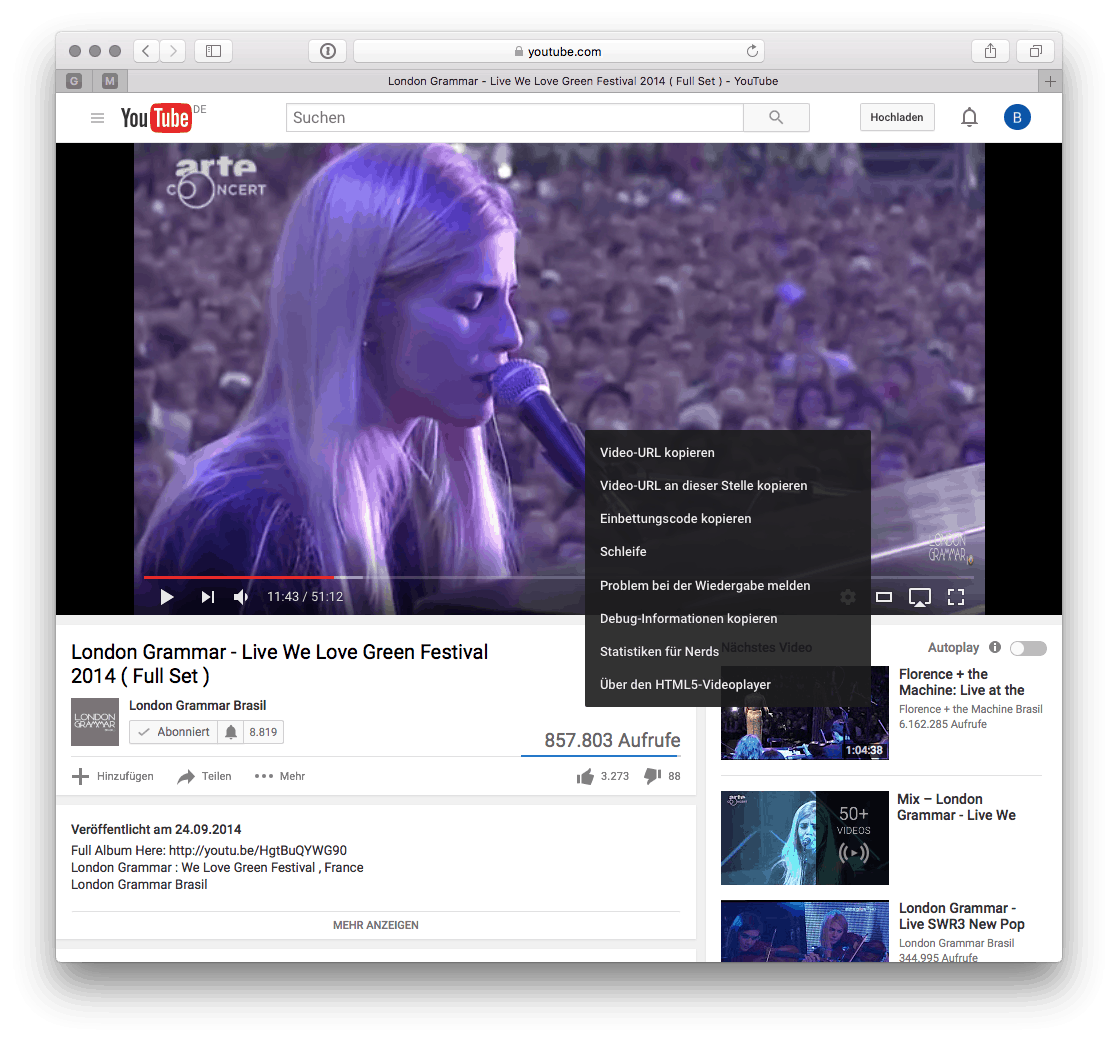Expand the Mehr options menu
The image size is (1118, 1042).
[x=280, y=776]
